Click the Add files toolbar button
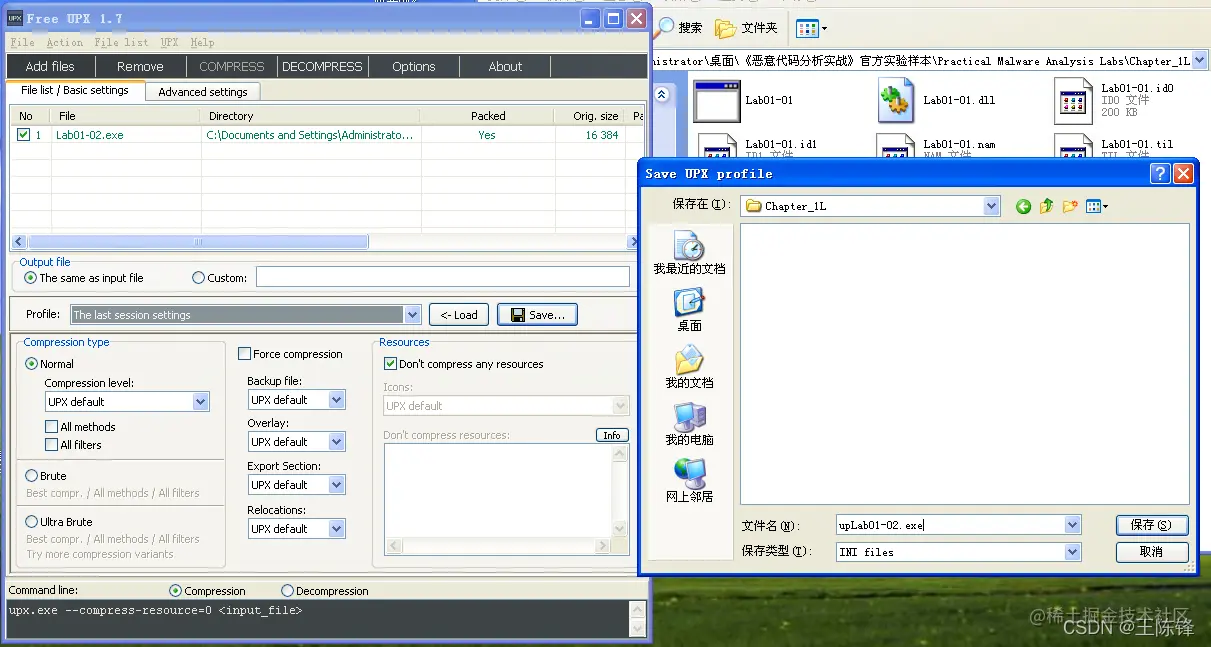This screenshot has width=1211, height=647. tap(50, 67)
